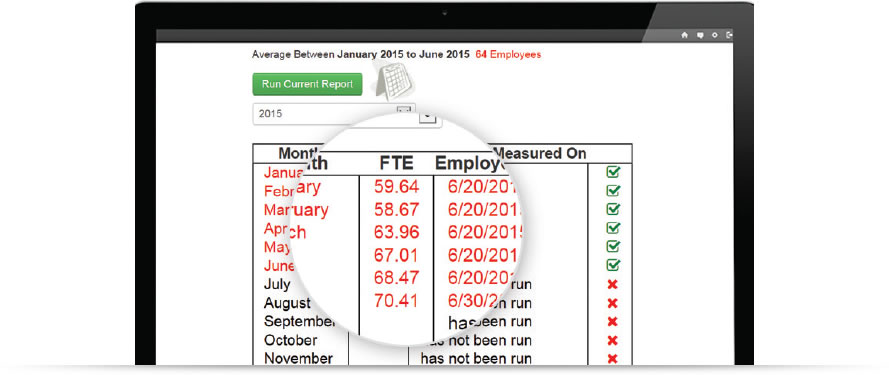Click red X status for October
Viewport: 889px width, 375px height.
[x=612, y=340]
